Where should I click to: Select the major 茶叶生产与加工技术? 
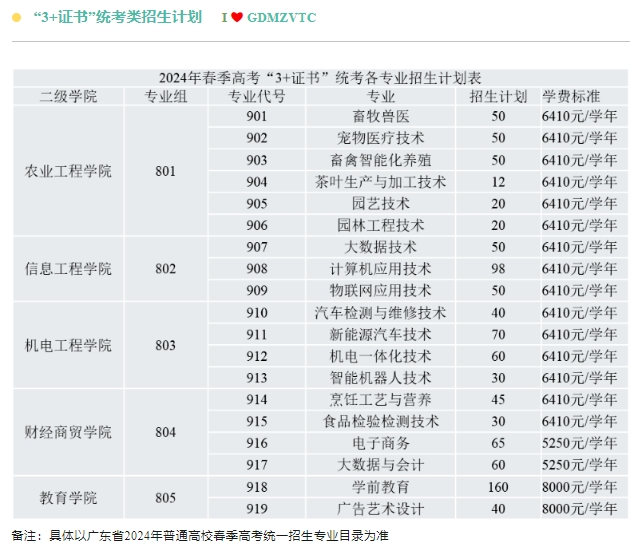[x=381, y=182]
